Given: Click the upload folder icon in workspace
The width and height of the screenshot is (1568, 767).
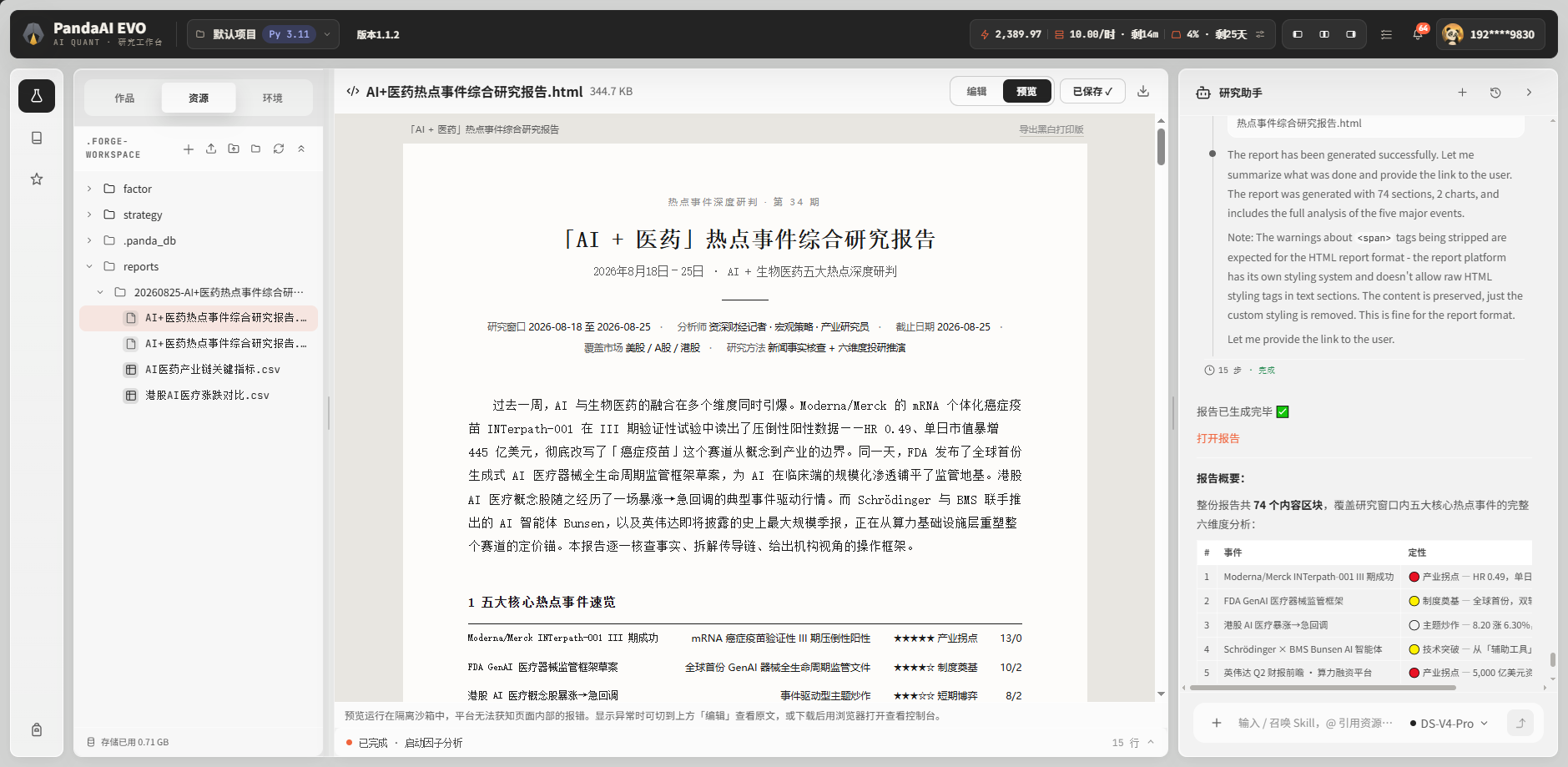Looking at the screenshot, I should point(234,149).
